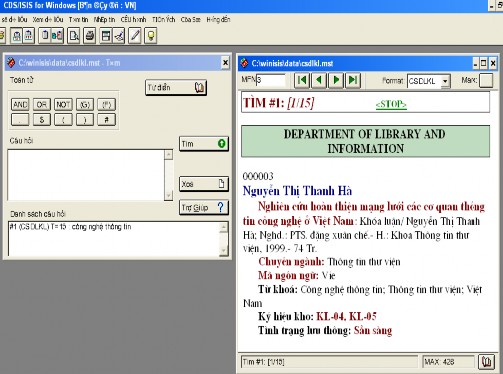The image size is (503, 374).
Task: Insert the dot operator button
Action: point(20,119)
